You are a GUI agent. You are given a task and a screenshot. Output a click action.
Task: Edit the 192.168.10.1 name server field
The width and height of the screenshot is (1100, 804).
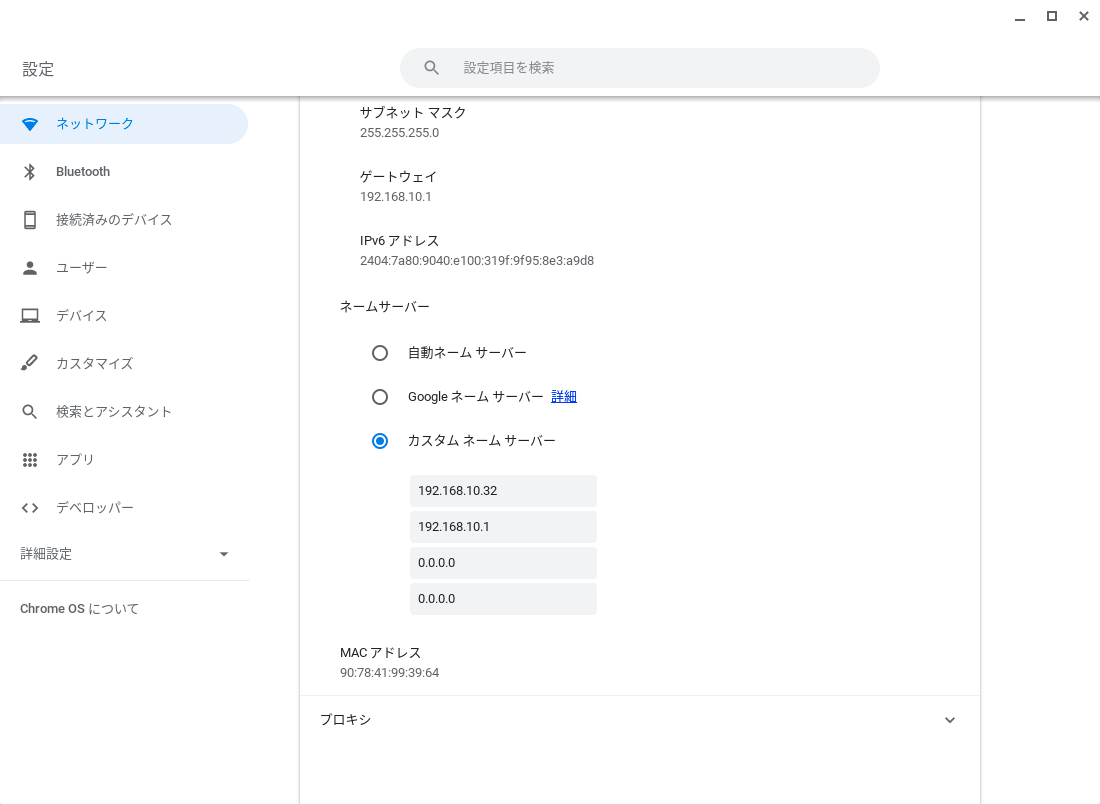[503, 527]
